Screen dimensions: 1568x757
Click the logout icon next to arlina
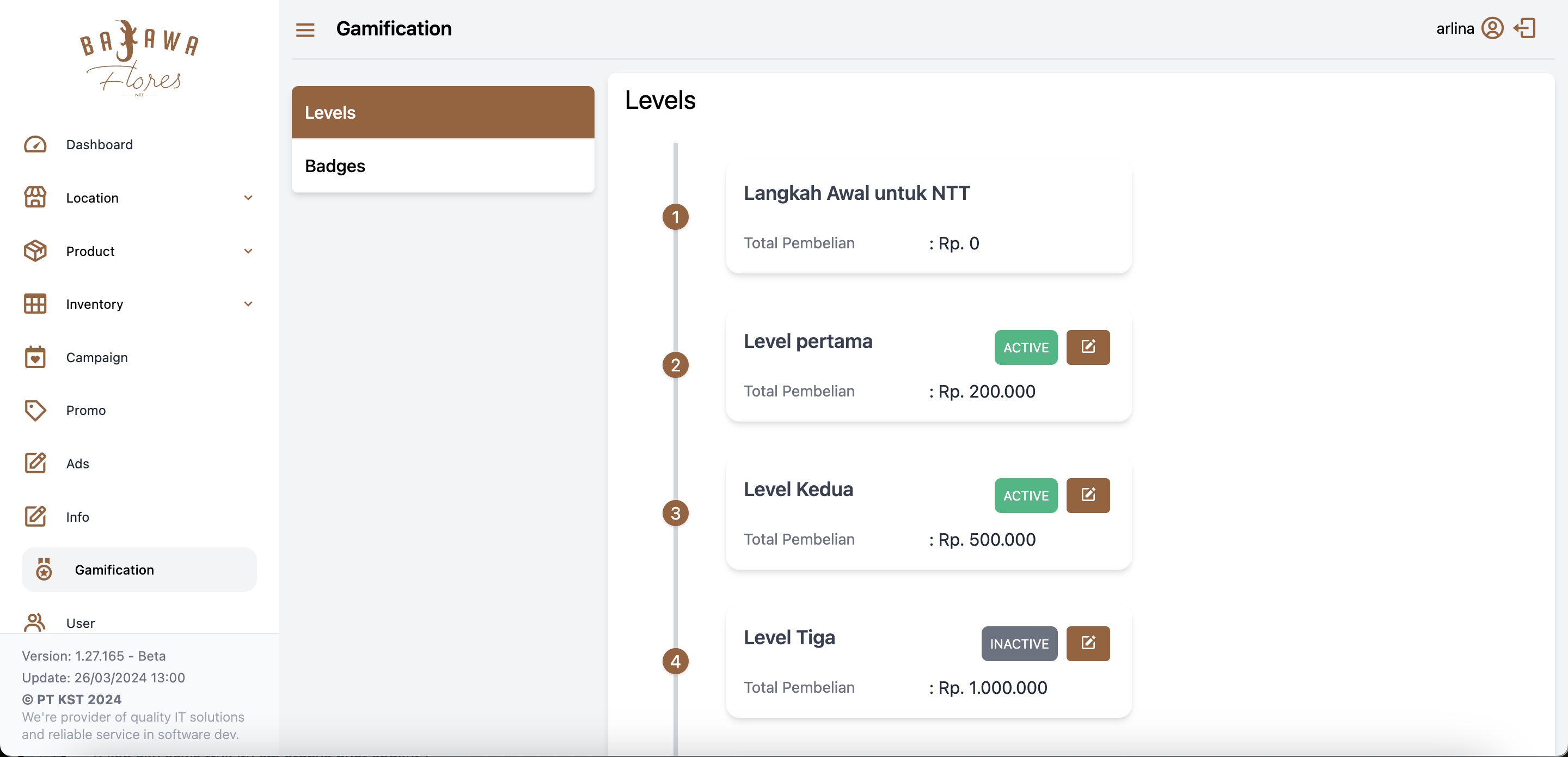pos(1525,28)
